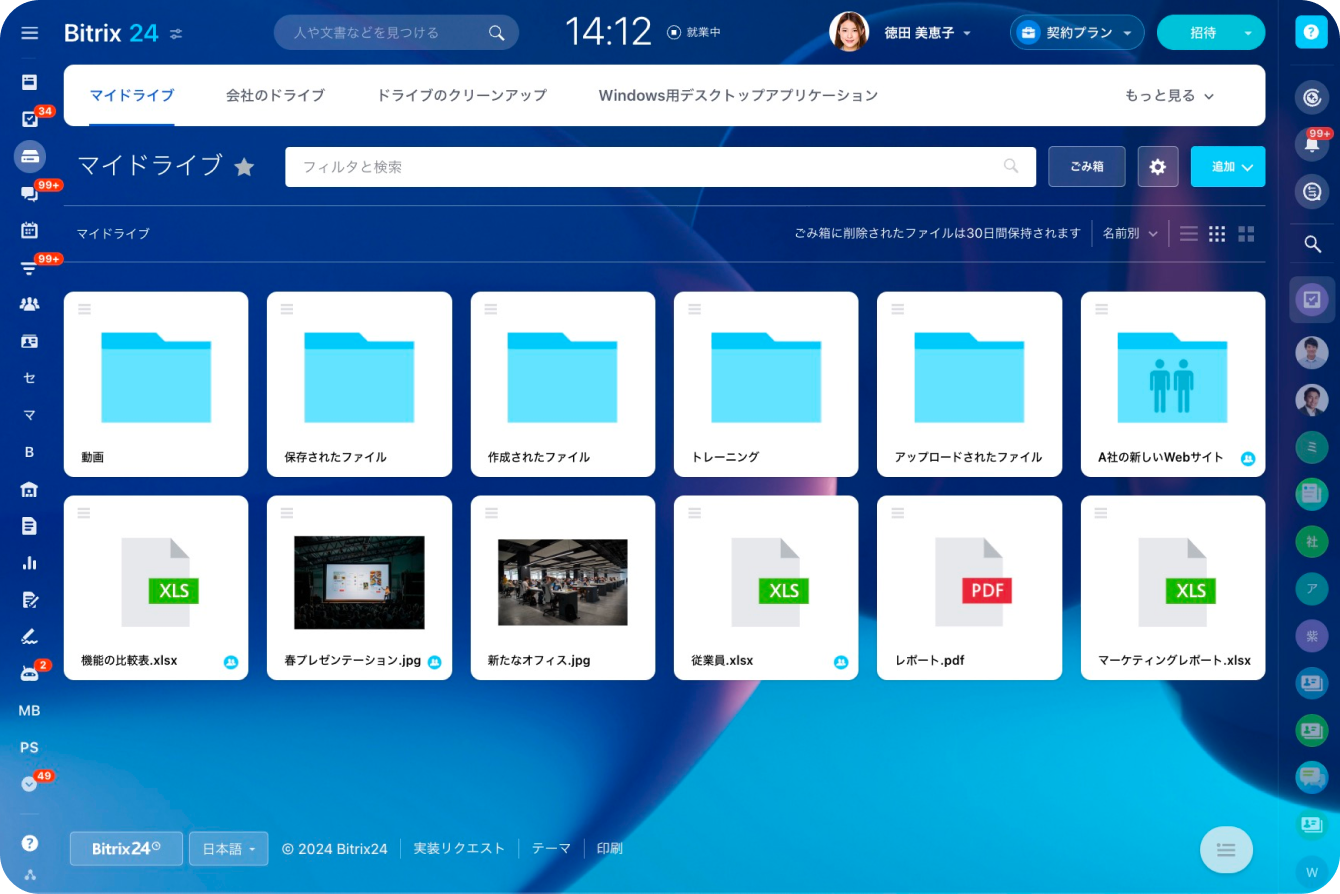Open the 春プレゼンテーション.jpg thumbnail
The height and width of the screenshot is (894, 1340).
tap(359, 582)
